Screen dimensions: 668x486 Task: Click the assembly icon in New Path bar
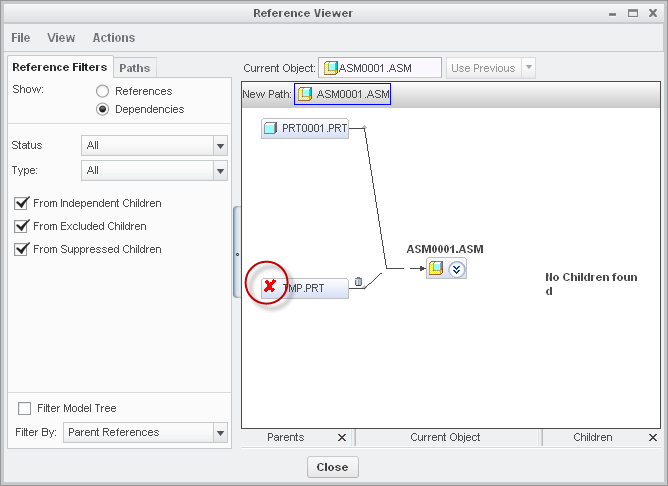pyautogui.click(x=304, y=94)
